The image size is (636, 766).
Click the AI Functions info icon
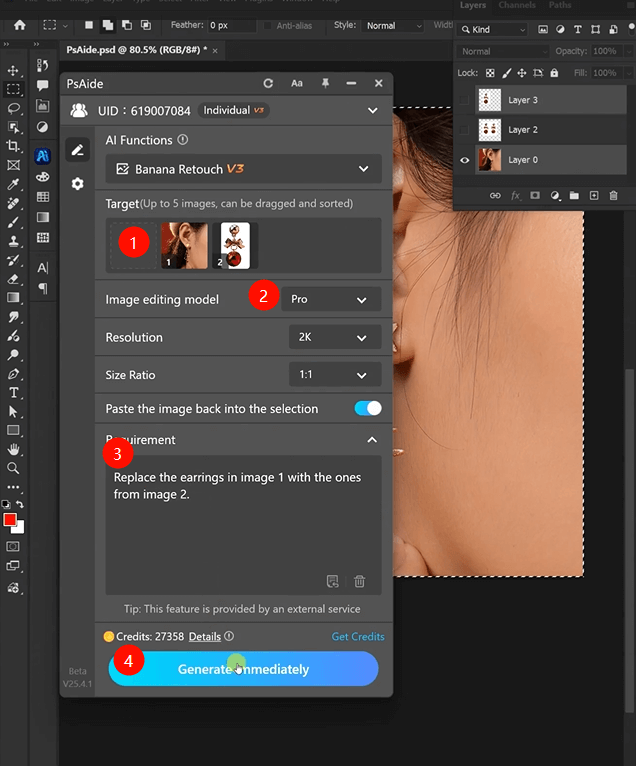pyautogui.click(x=183, y=140)
